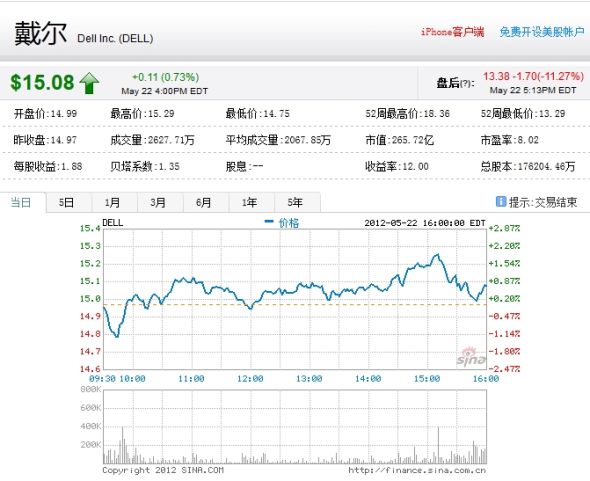
Task: Click the May 22 5:13PM EDT timestamp
Action: click(x=533, y=90)
